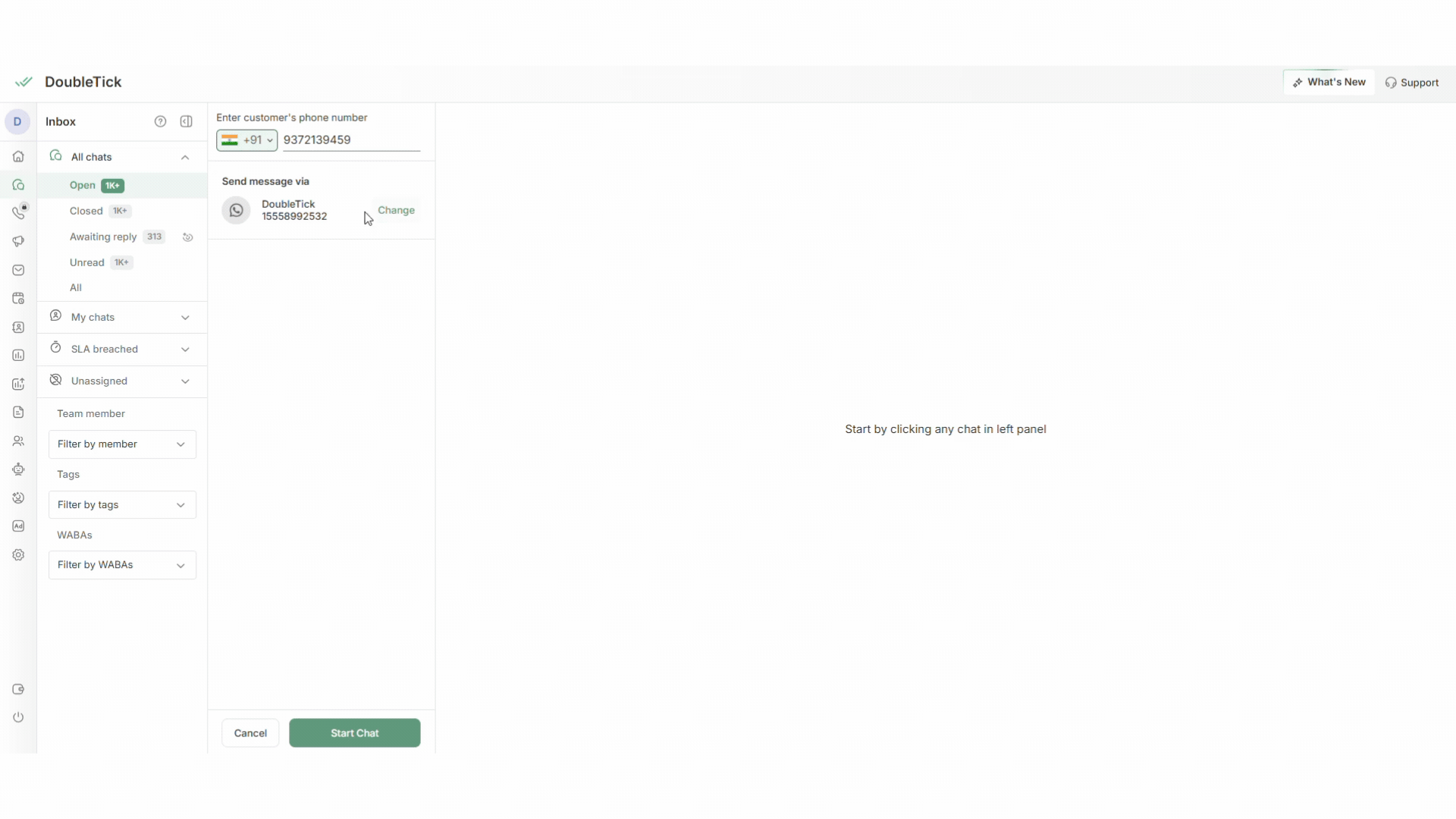The width and height of the screenshot is (1456, 819).
Task: Click the Ads icon in sidebar
Action: point(18,526)
